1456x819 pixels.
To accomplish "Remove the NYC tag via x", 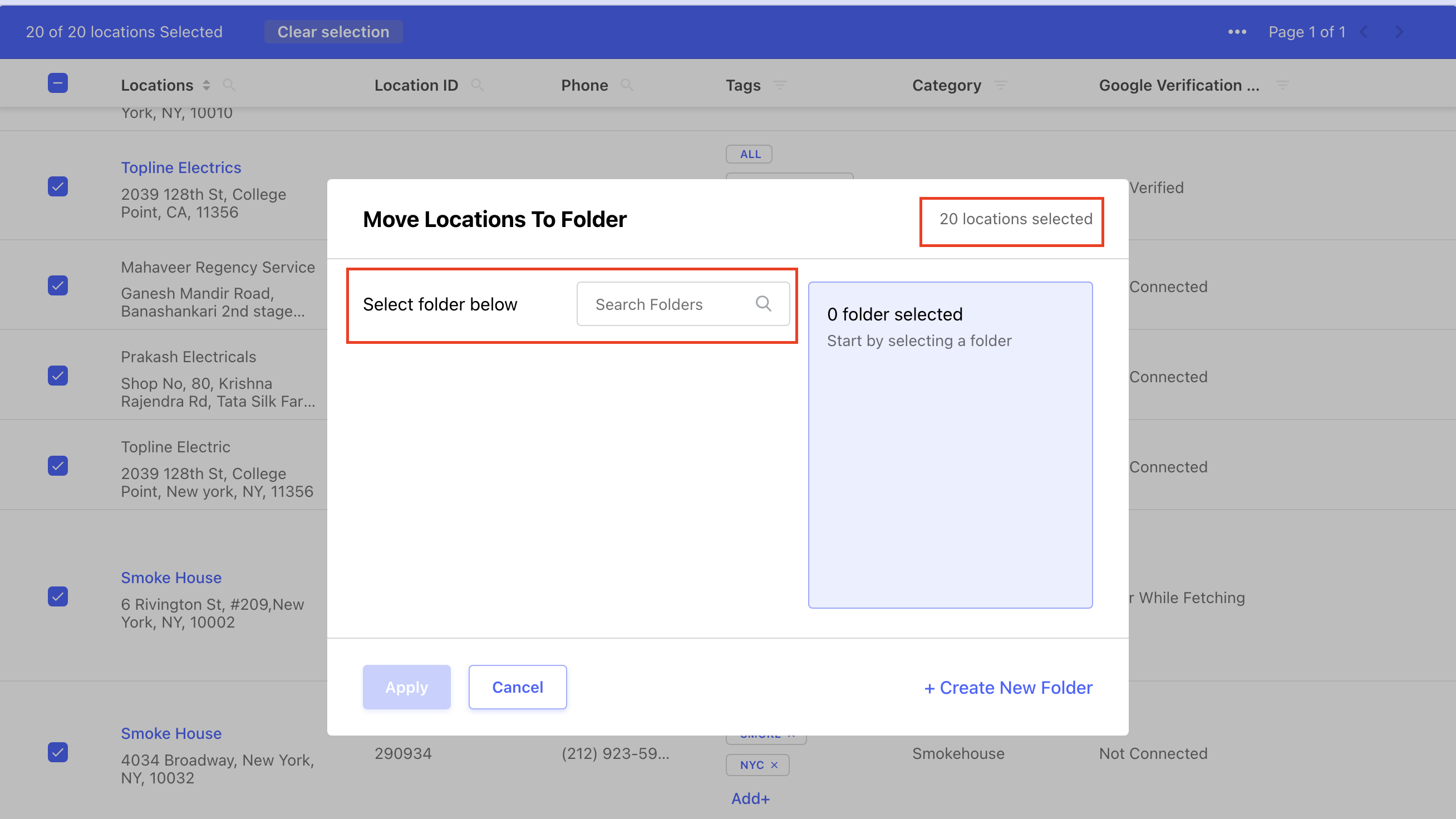I will [x=774, y=764].
